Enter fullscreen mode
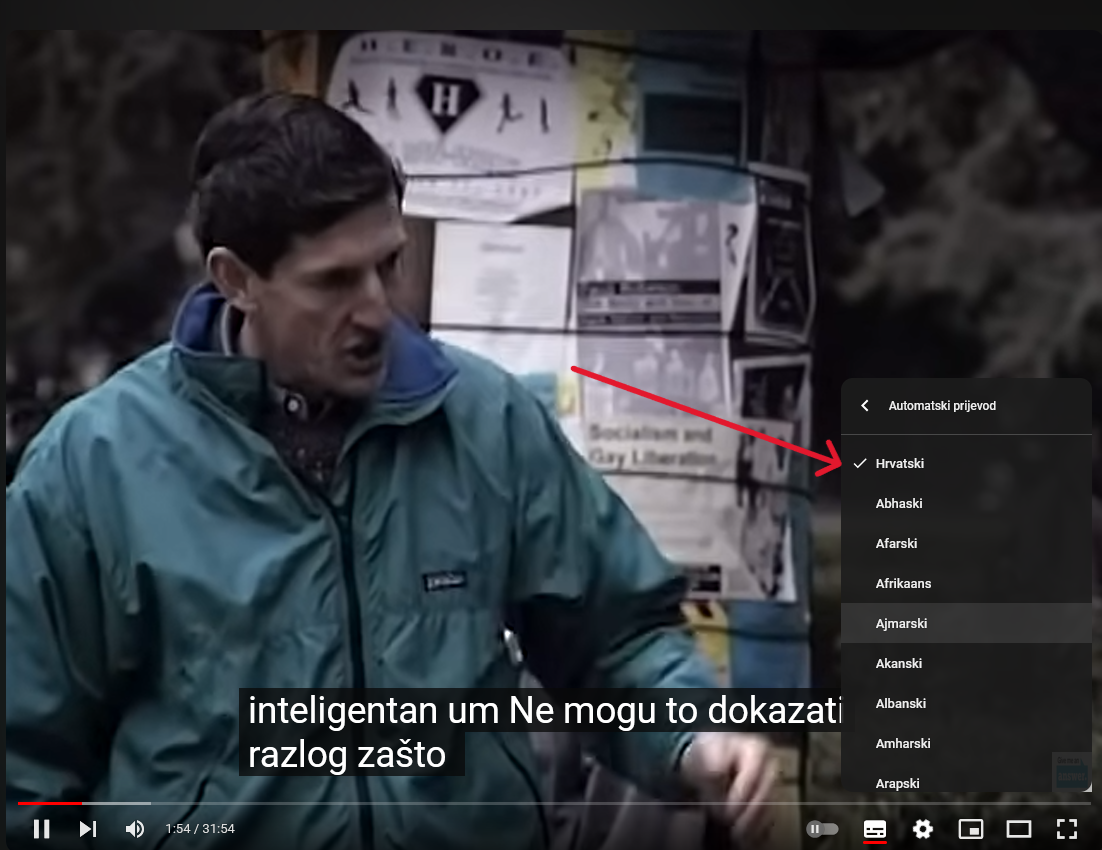The width and height of the screenshot is (1102, 850). point(1066,829)
